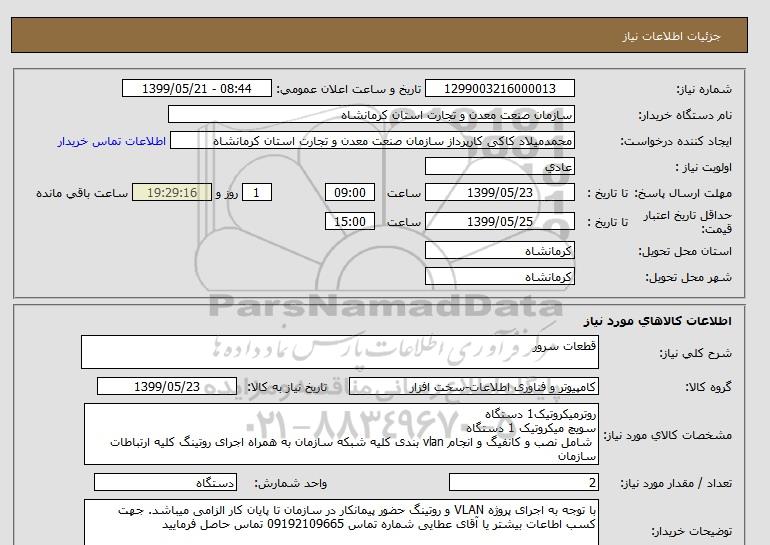770x545 pixels.
Task: Click the goods group field کامپیوتر و فناوری اطلاعات
Action: [x=473, y=386]
